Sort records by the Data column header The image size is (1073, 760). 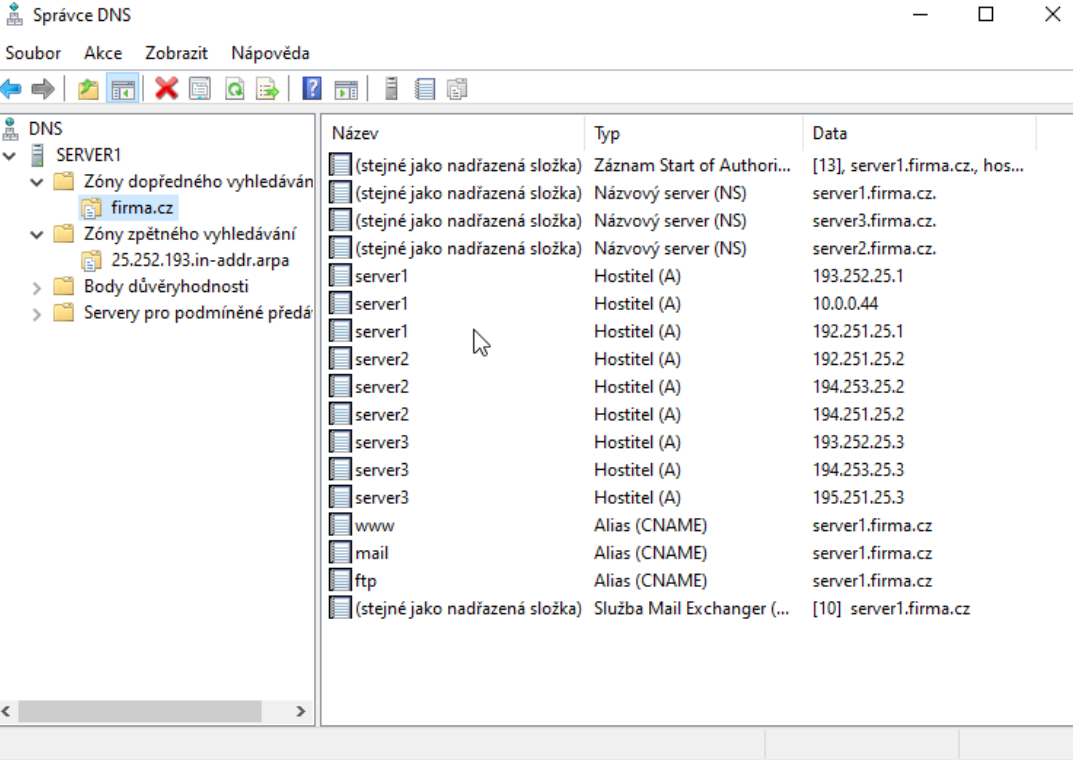[919, 133]
